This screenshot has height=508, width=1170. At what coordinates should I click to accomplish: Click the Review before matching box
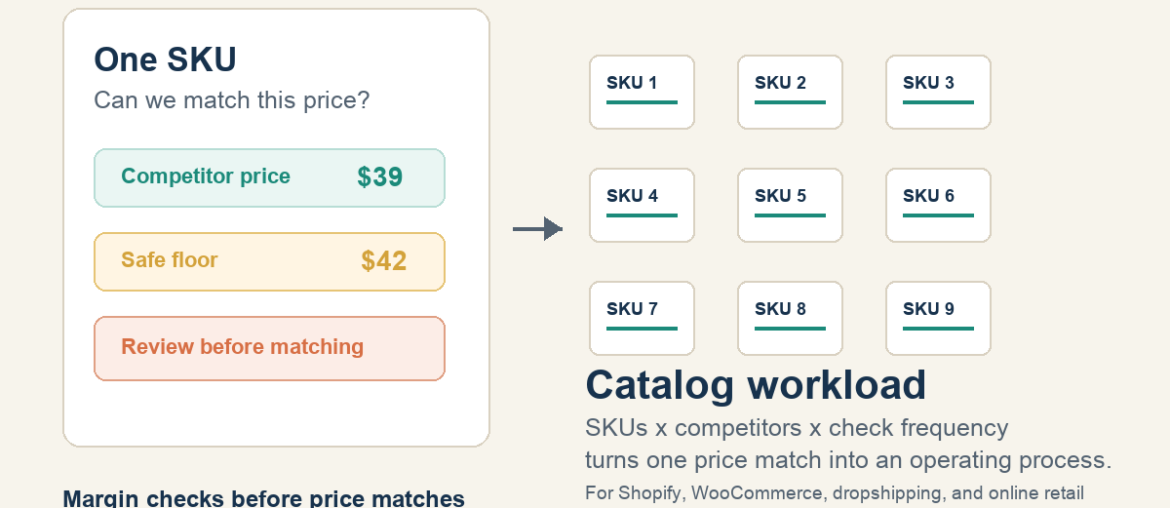(269, 348)
